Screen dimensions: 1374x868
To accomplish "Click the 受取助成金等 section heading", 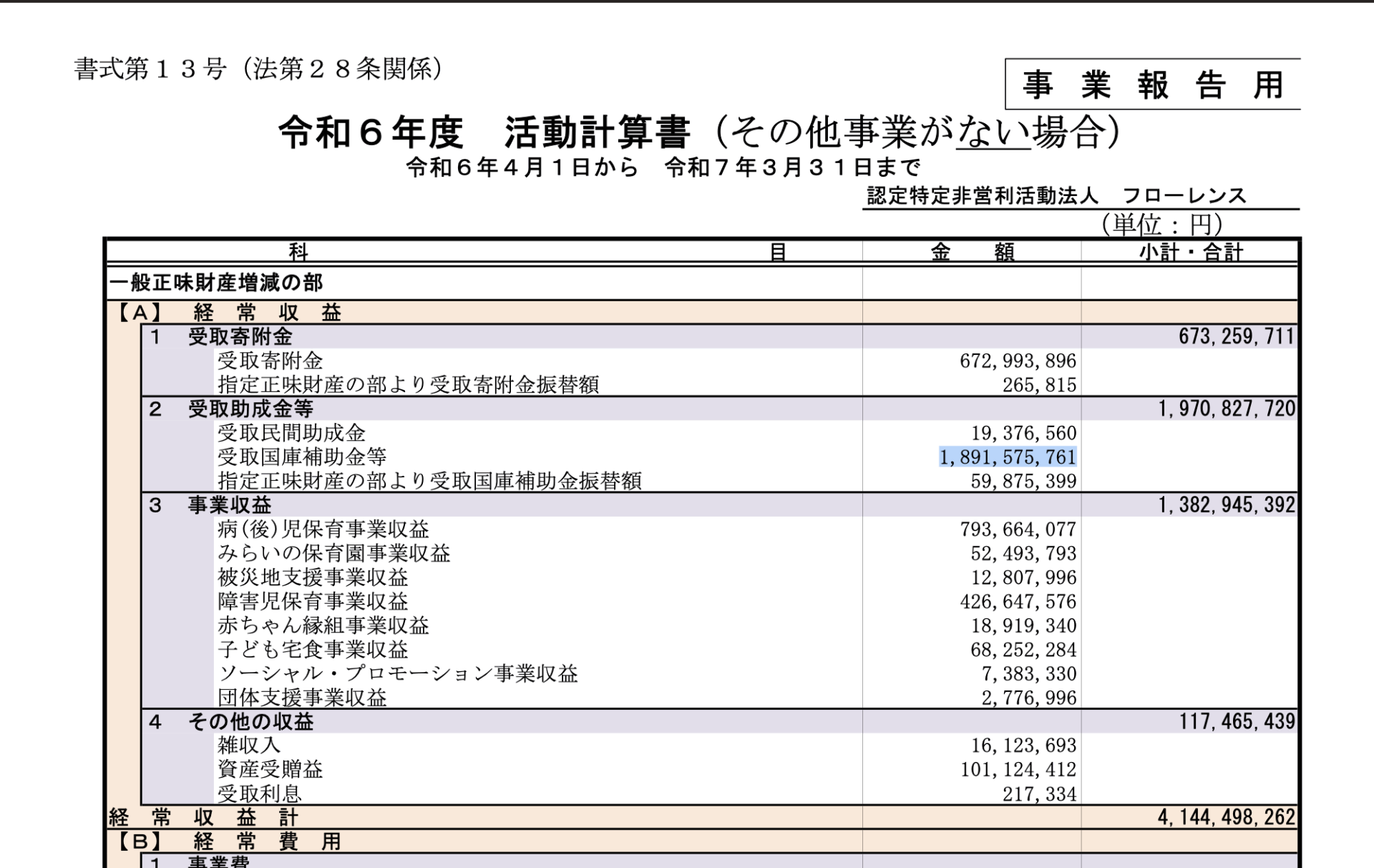I will pyautogui.click(x=250, y=409).
